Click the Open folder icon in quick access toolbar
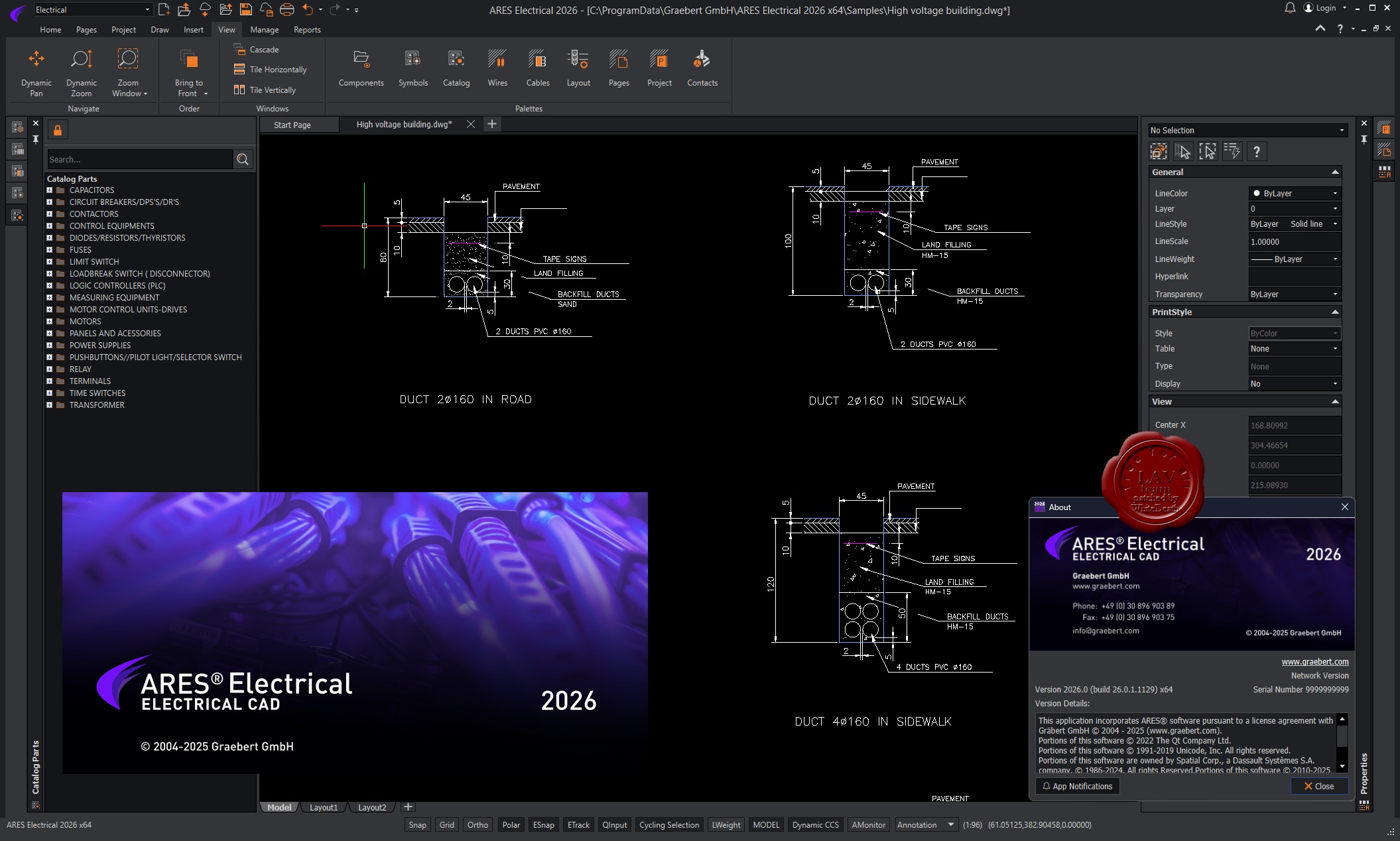The height and width of the screenshot is (841, 1400). [x=184, y=9]
